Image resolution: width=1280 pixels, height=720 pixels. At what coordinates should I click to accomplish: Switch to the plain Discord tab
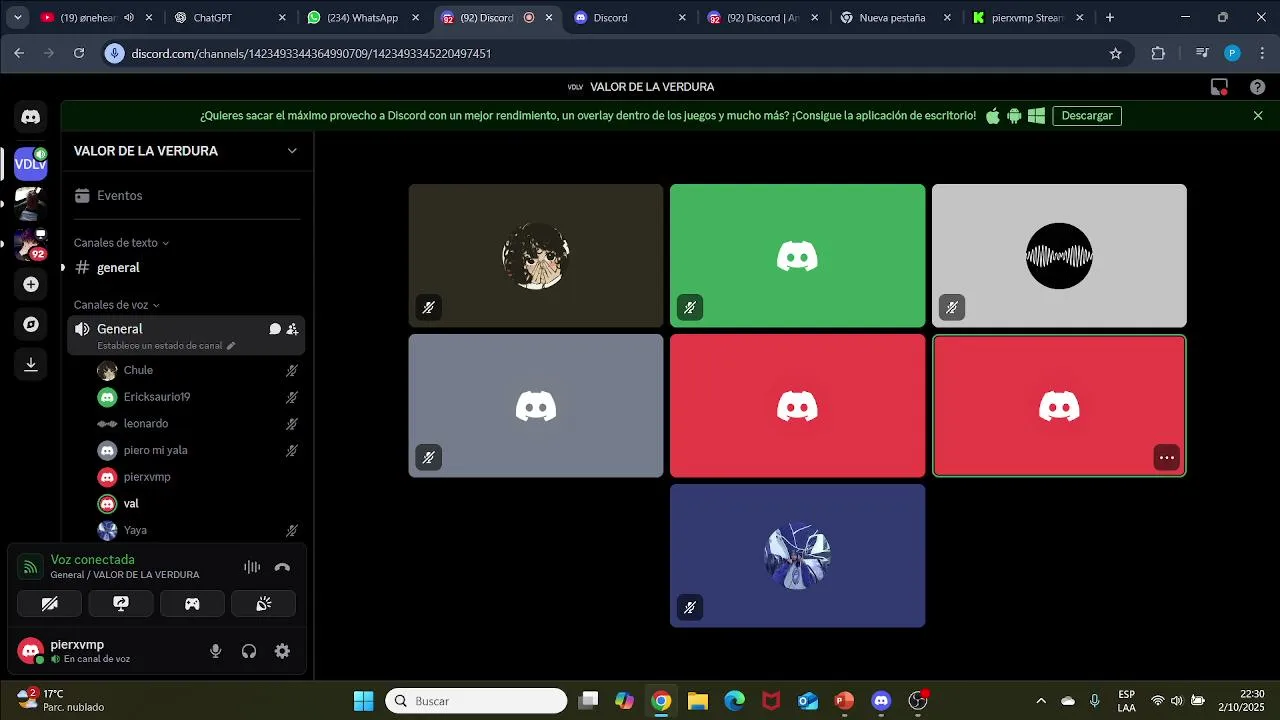click(630, 18)
